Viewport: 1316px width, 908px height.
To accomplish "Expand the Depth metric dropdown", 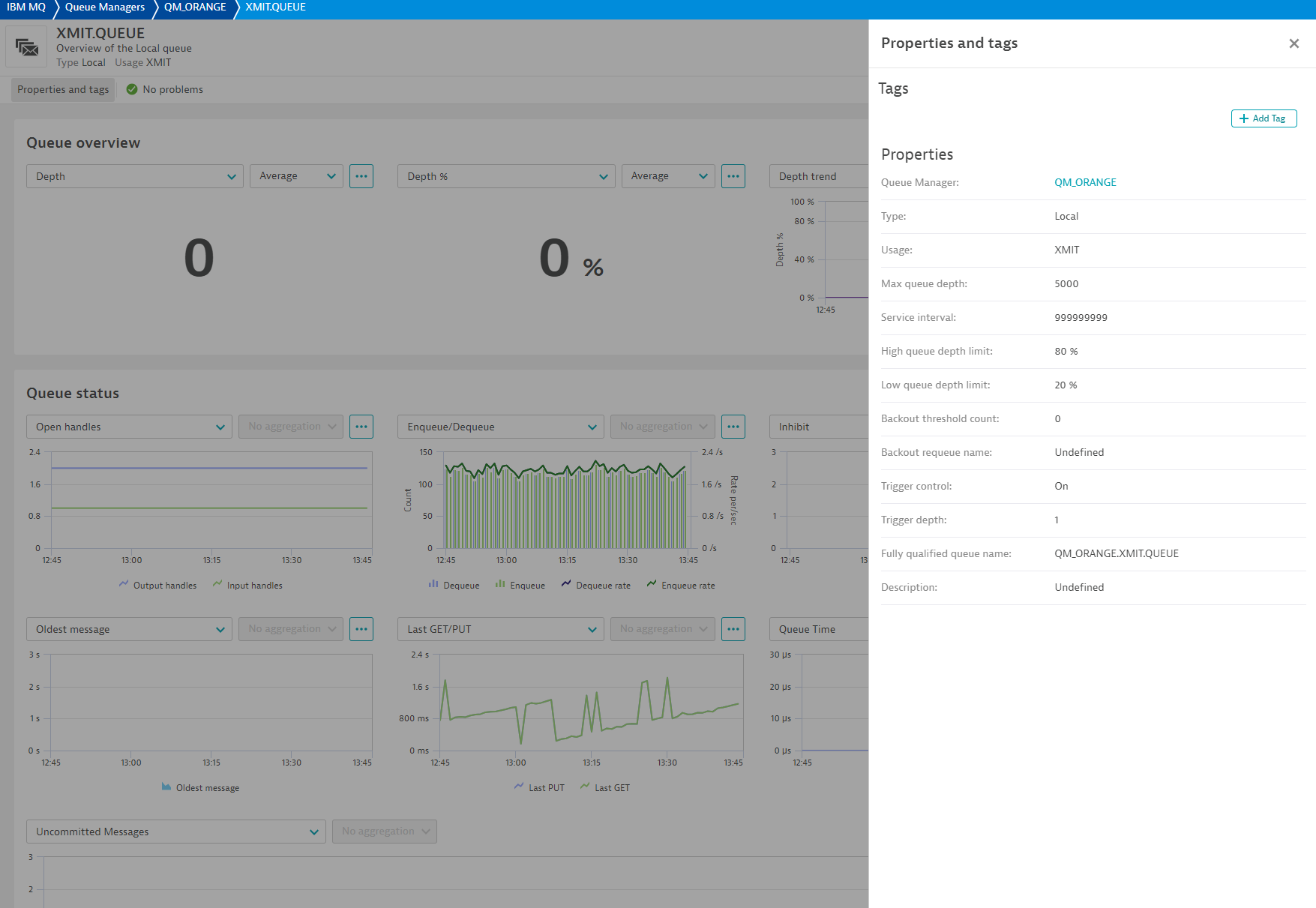I will (x=135, y=176).
